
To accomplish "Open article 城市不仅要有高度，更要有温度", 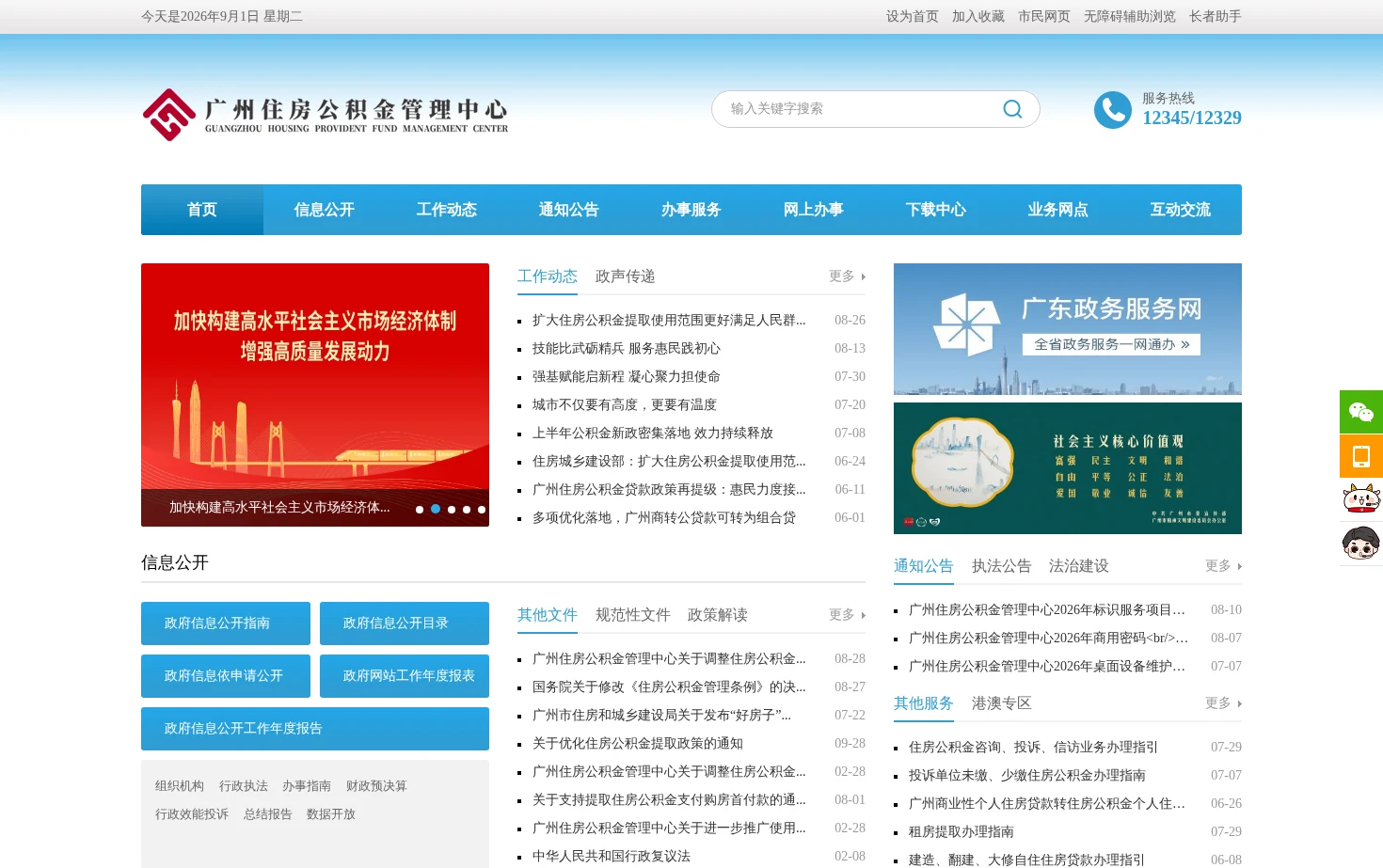I will [625, 405].
